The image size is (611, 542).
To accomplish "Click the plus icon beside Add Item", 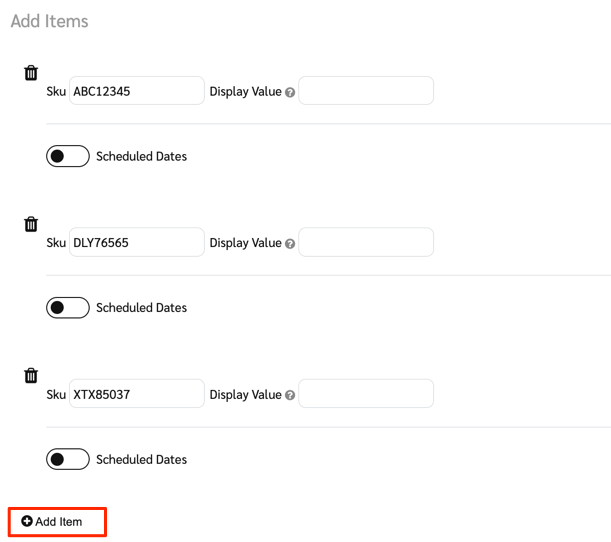I will (x=27, y=521).
